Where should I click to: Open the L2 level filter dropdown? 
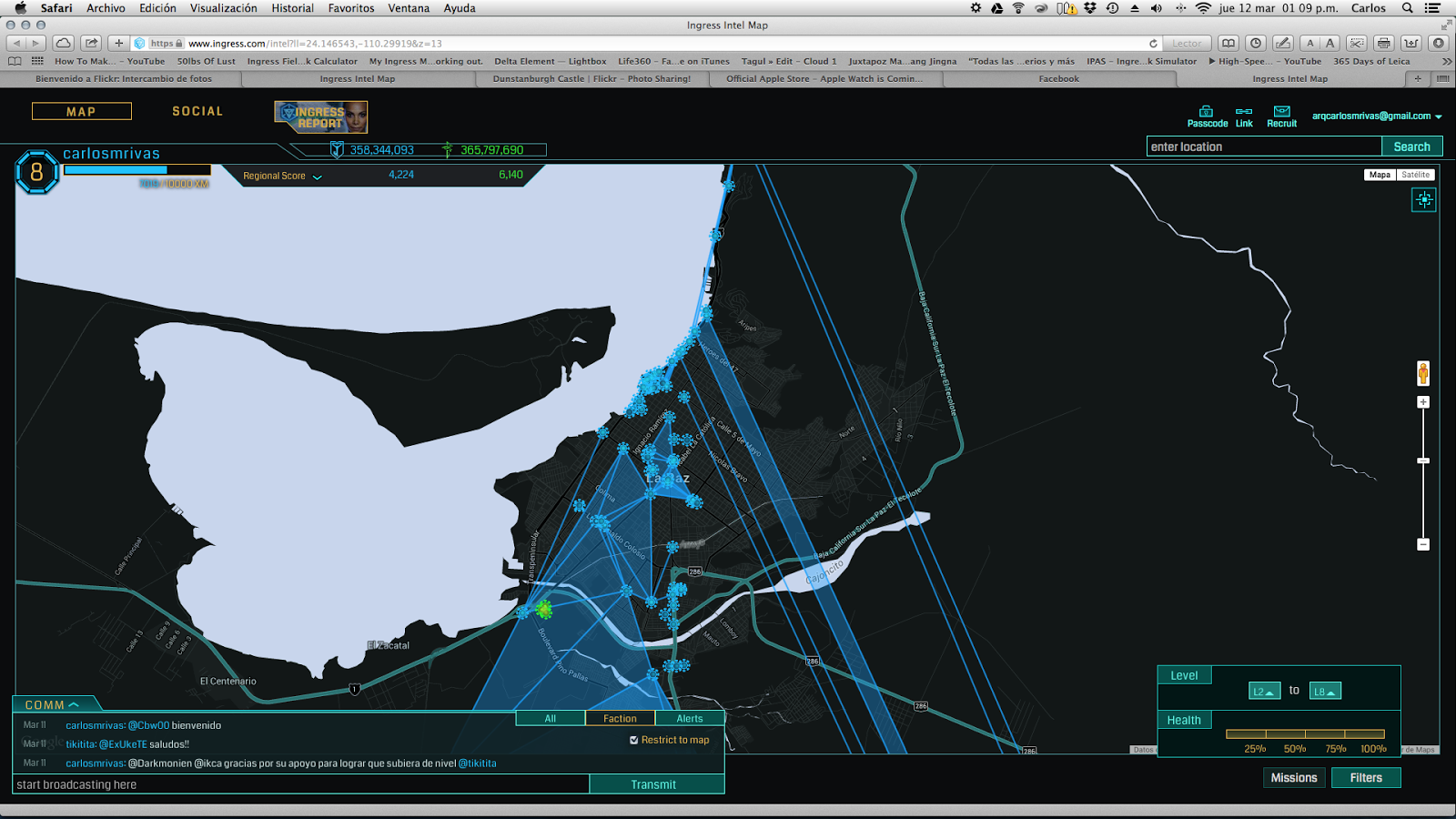(1264, 690)
